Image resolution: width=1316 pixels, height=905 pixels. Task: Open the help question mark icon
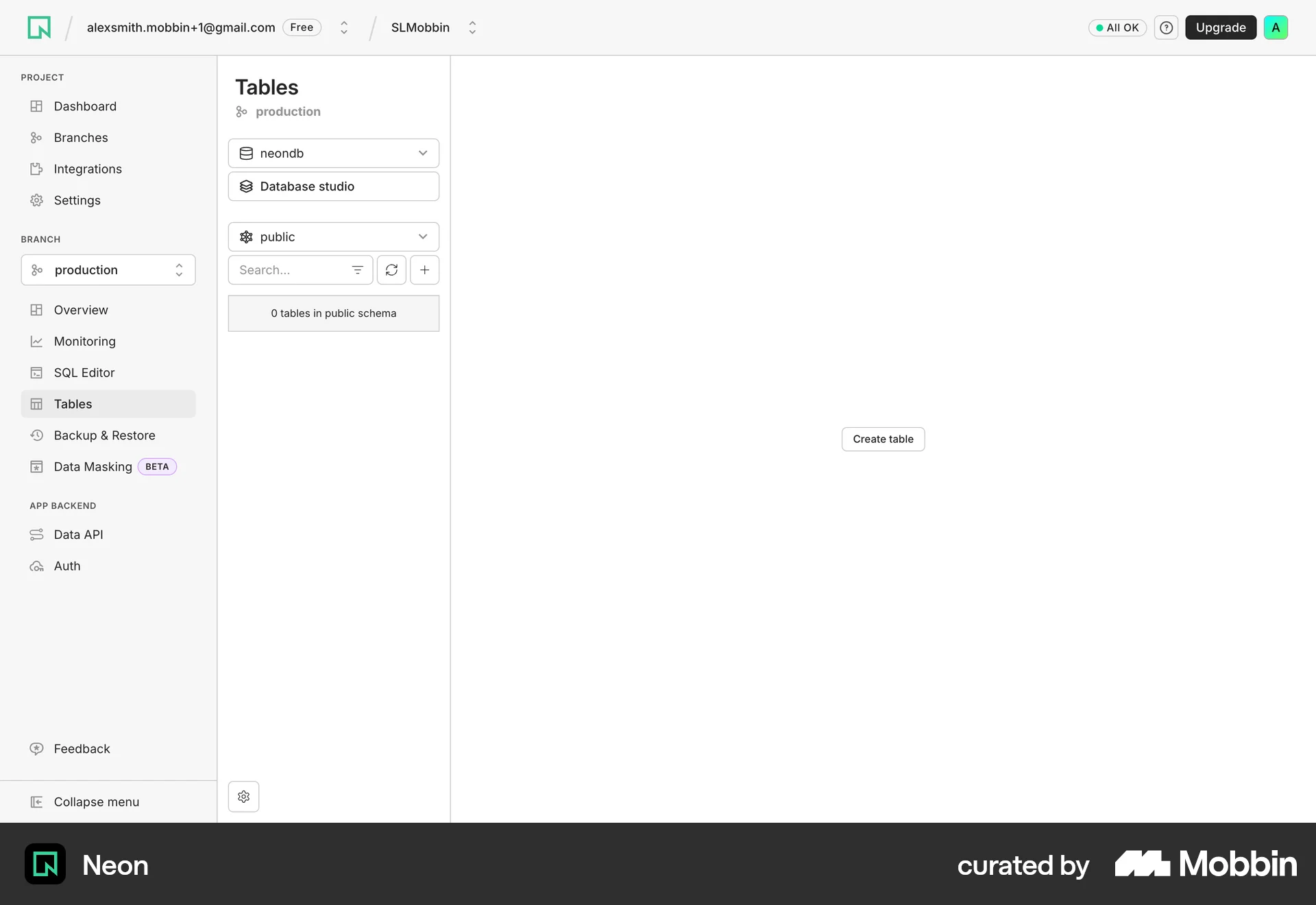click(1166, 27)
